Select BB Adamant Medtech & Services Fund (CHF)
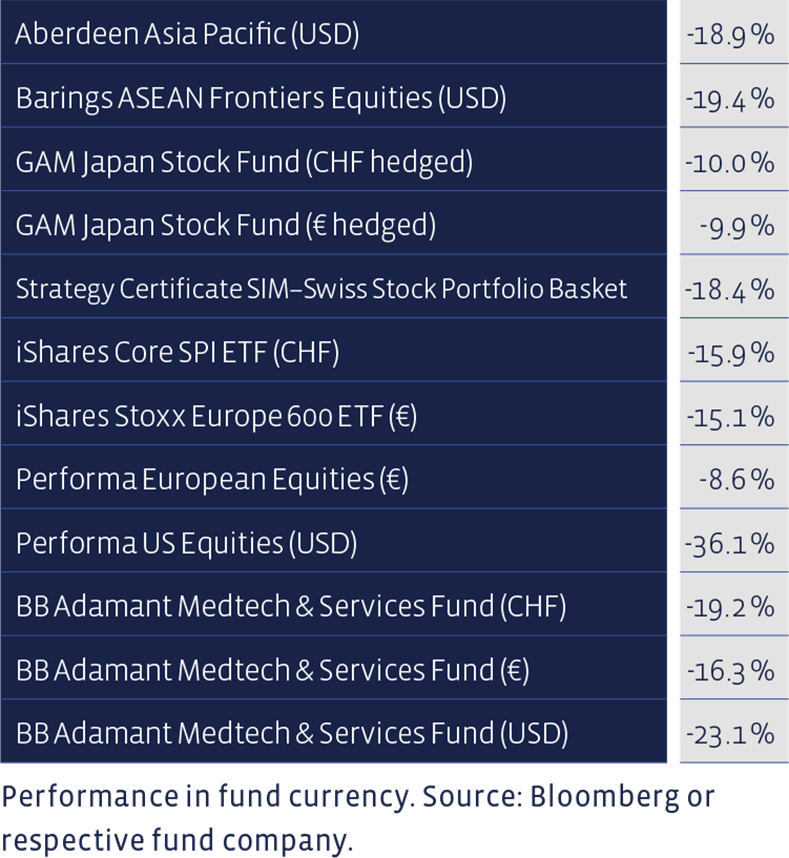Viewport: 789px width, 858px height. pyautogui.click(x=291, y=607)
